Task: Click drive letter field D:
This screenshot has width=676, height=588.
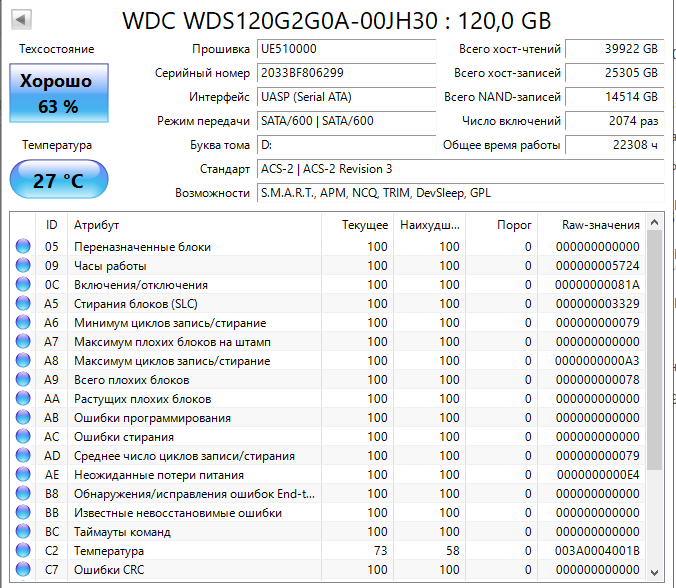Action: (347, 145)
